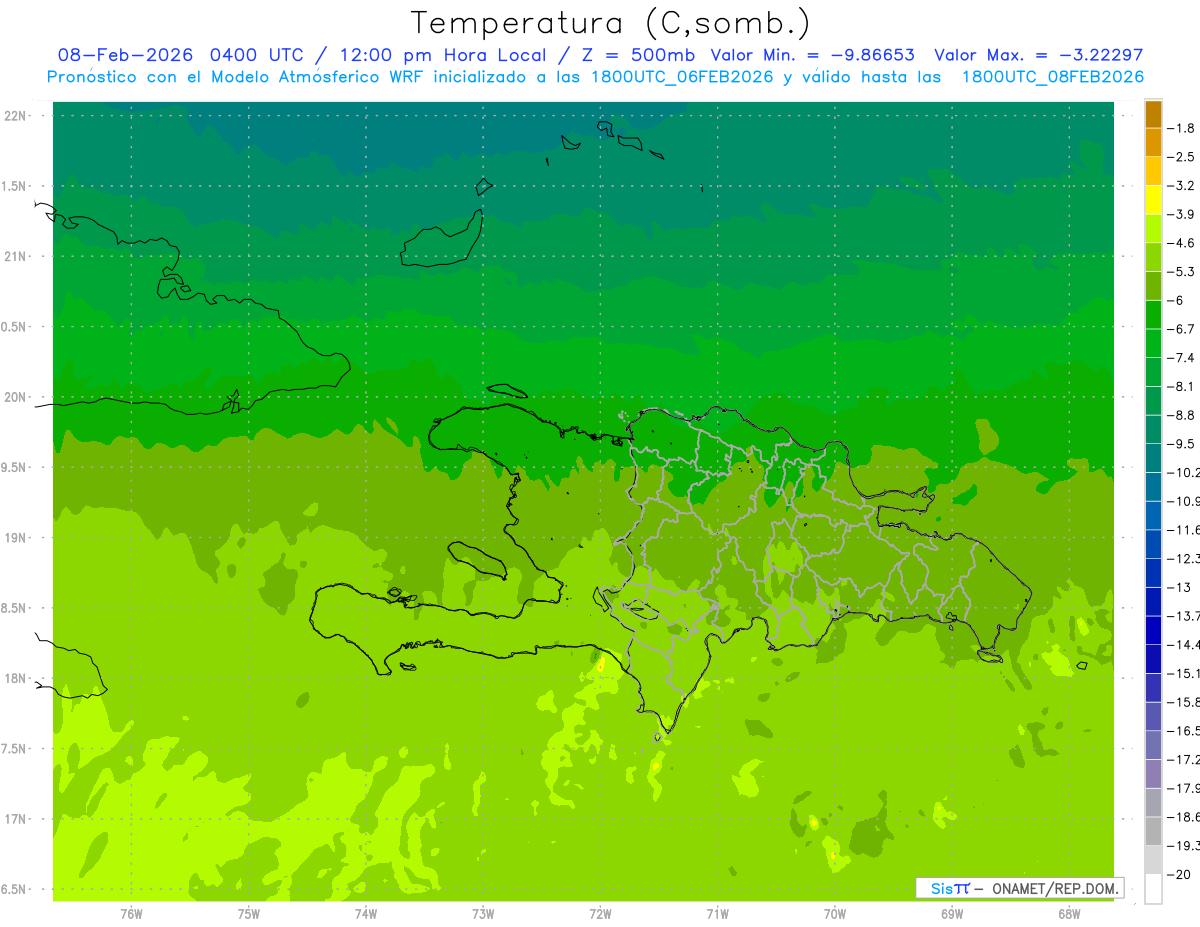
Task: Click the yellow swatch between -3.2 and -3.9
Action: click(x=1153, y=200)
